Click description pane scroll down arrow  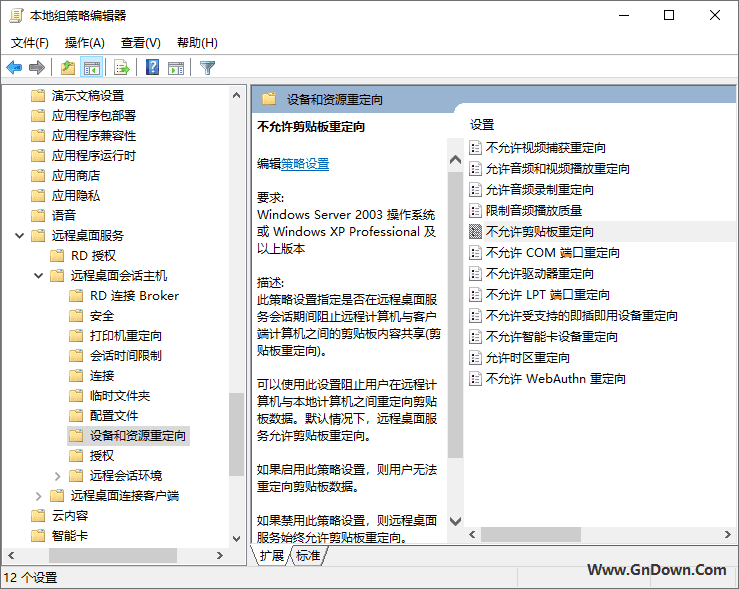[455, 521]
